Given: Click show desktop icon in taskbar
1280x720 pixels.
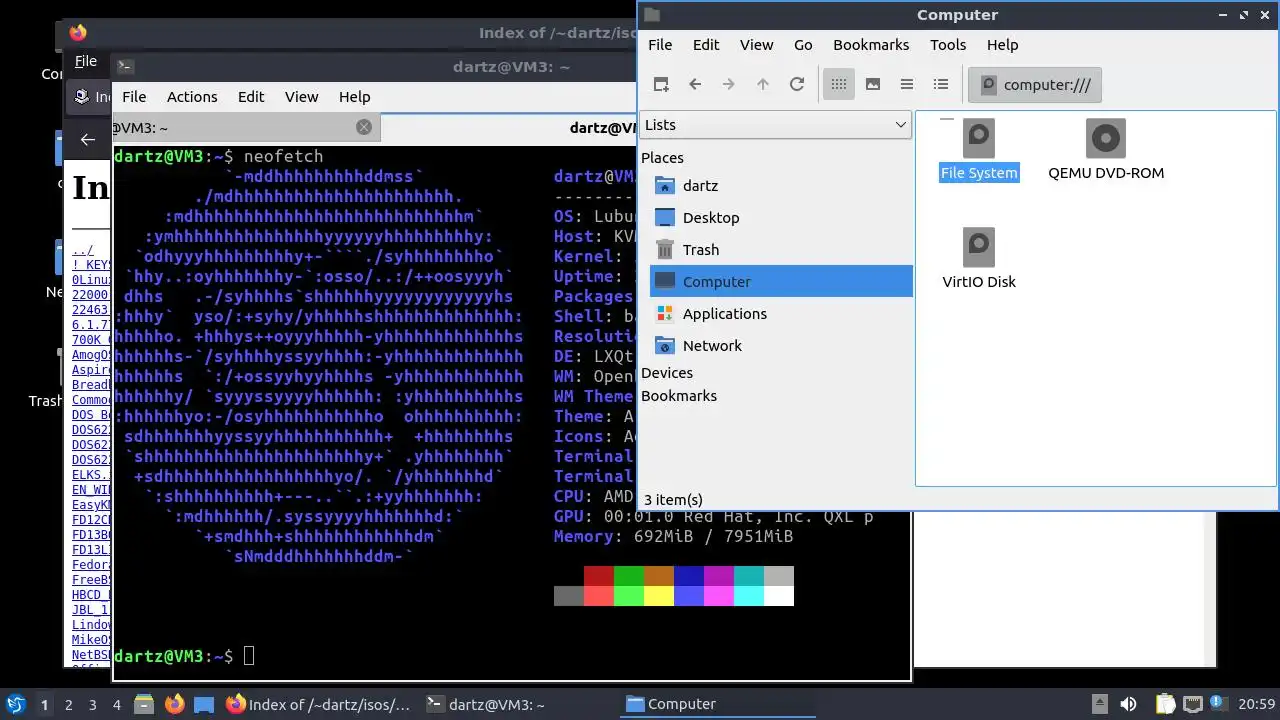Looking at the screenshot, I should (204, 704).
